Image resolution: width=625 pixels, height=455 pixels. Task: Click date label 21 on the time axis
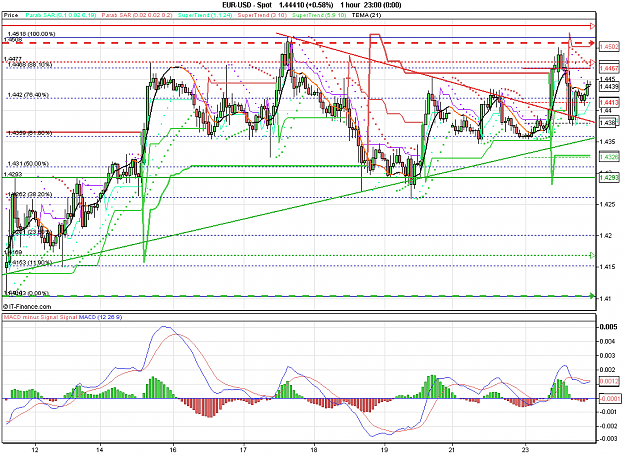(x=453, y=449)
